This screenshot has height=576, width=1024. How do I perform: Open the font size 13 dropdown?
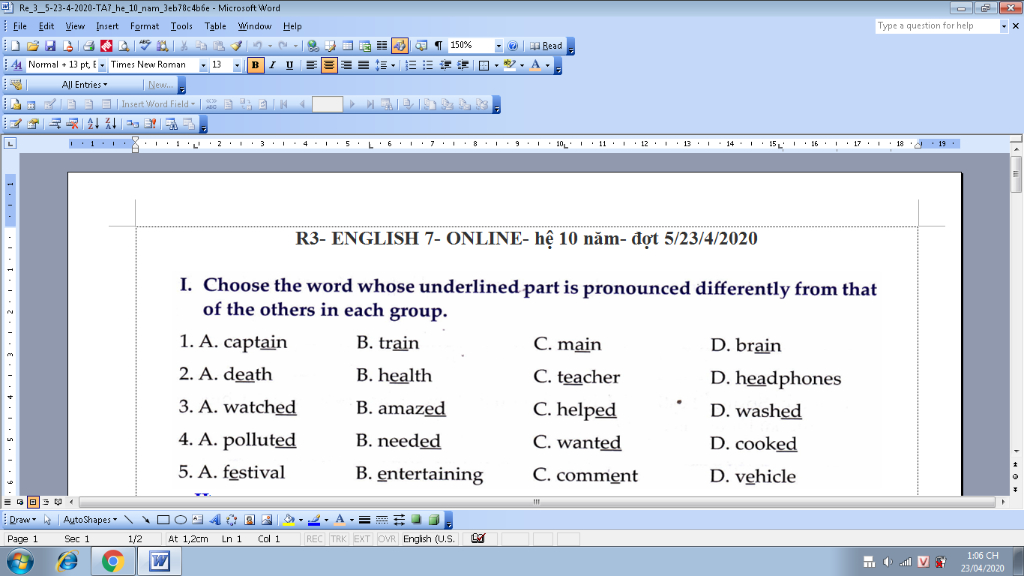tap(236, 65)
